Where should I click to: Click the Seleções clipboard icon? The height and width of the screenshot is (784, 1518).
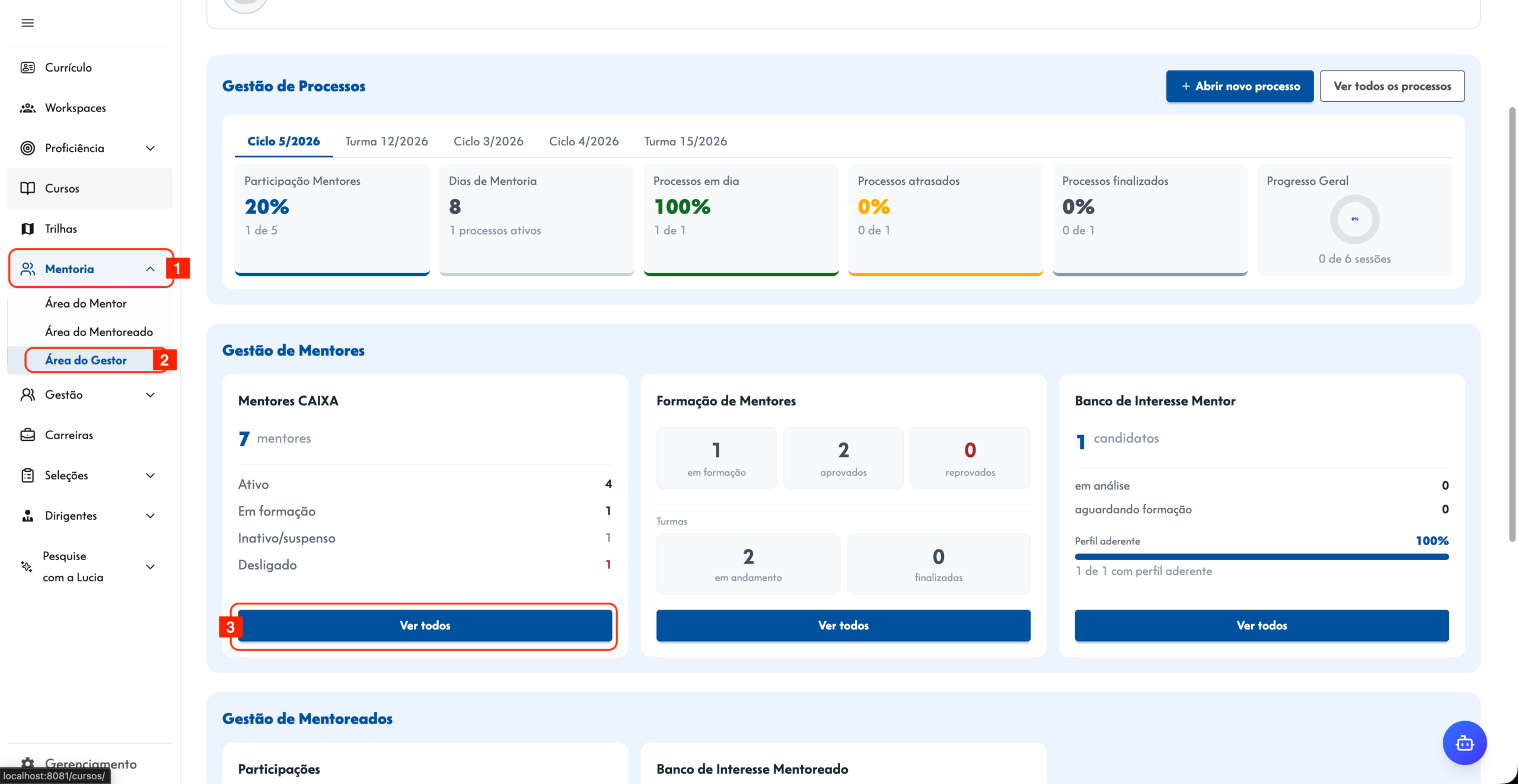tap(27, 475)
